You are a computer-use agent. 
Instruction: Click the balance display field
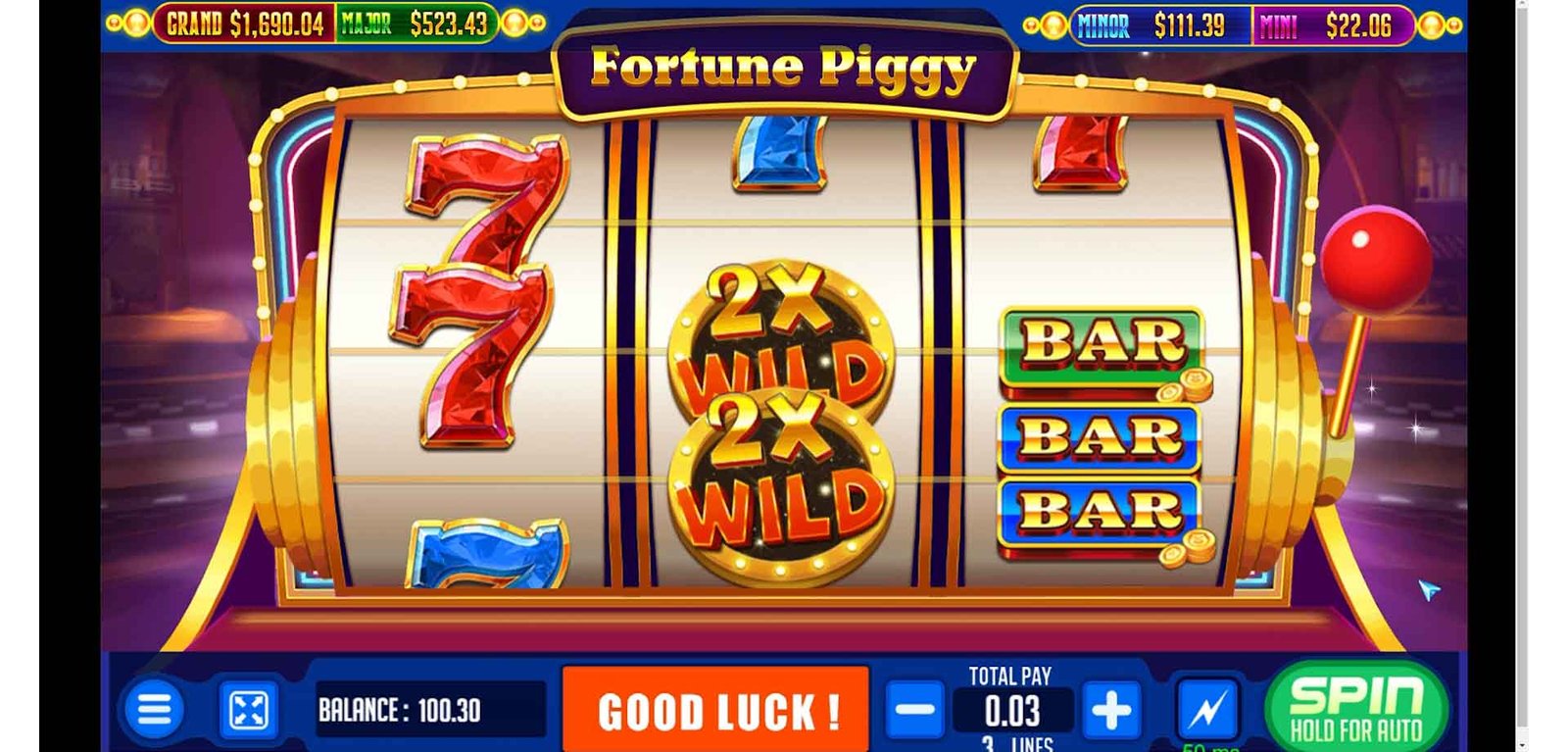[x=426, y=710]
